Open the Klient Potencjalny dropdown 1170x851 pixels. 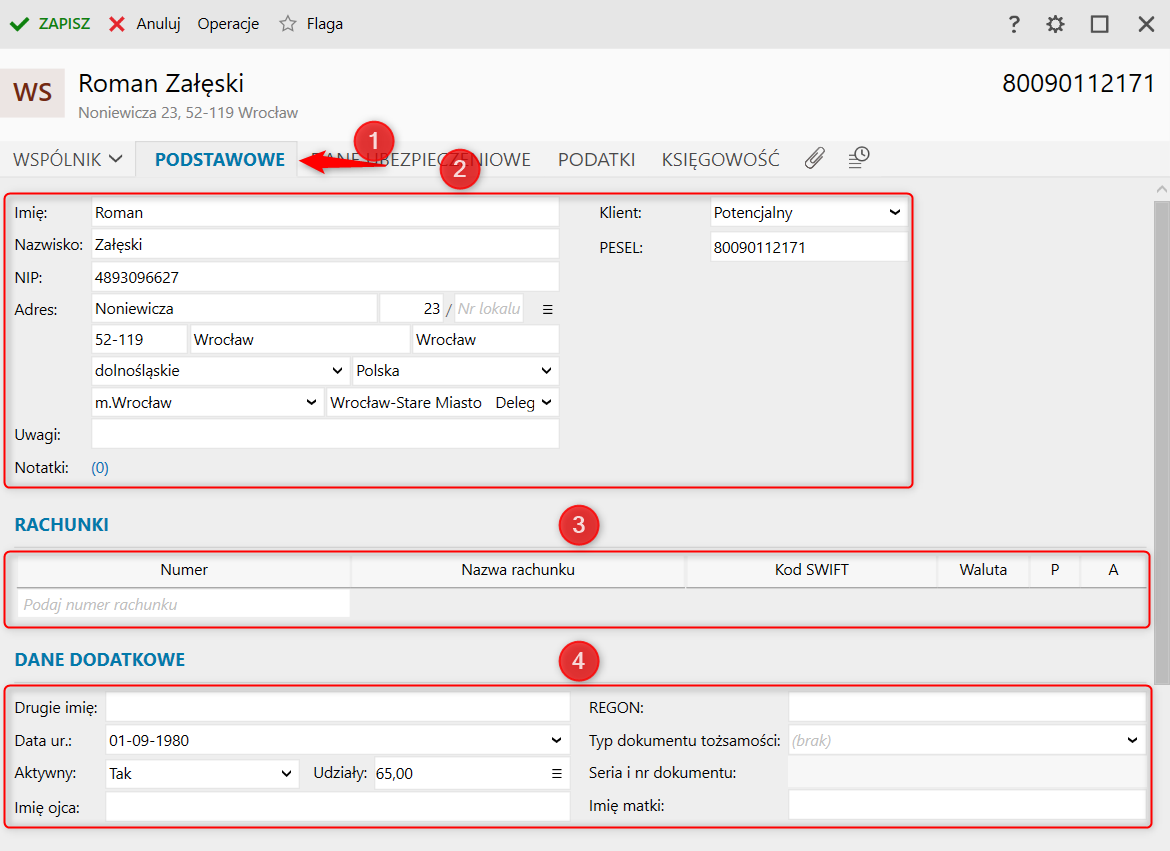(x=809, y=213)
